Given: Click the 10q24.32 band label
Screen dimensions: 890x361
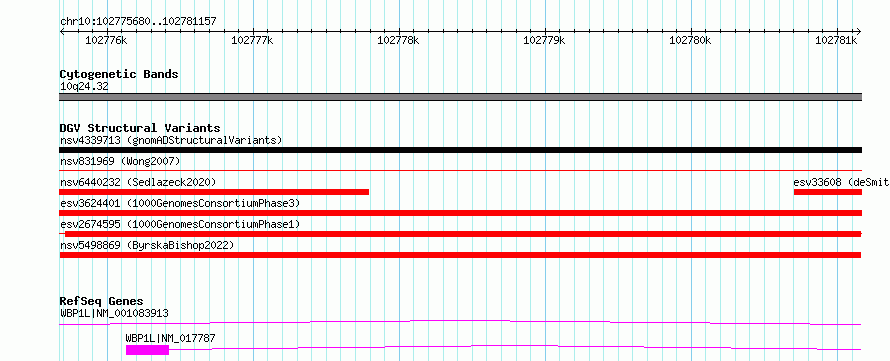Looking at the screenshot, I should pos(84,87).
